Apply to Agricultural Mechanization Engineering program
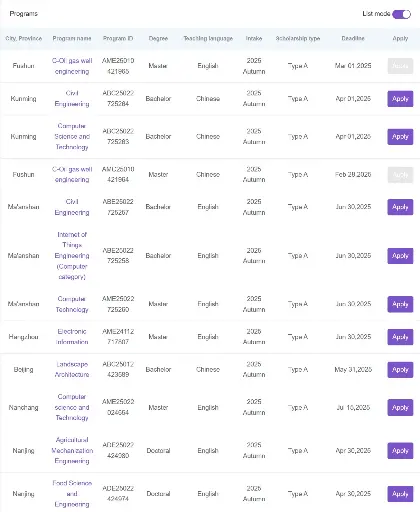 coord(400,451)
